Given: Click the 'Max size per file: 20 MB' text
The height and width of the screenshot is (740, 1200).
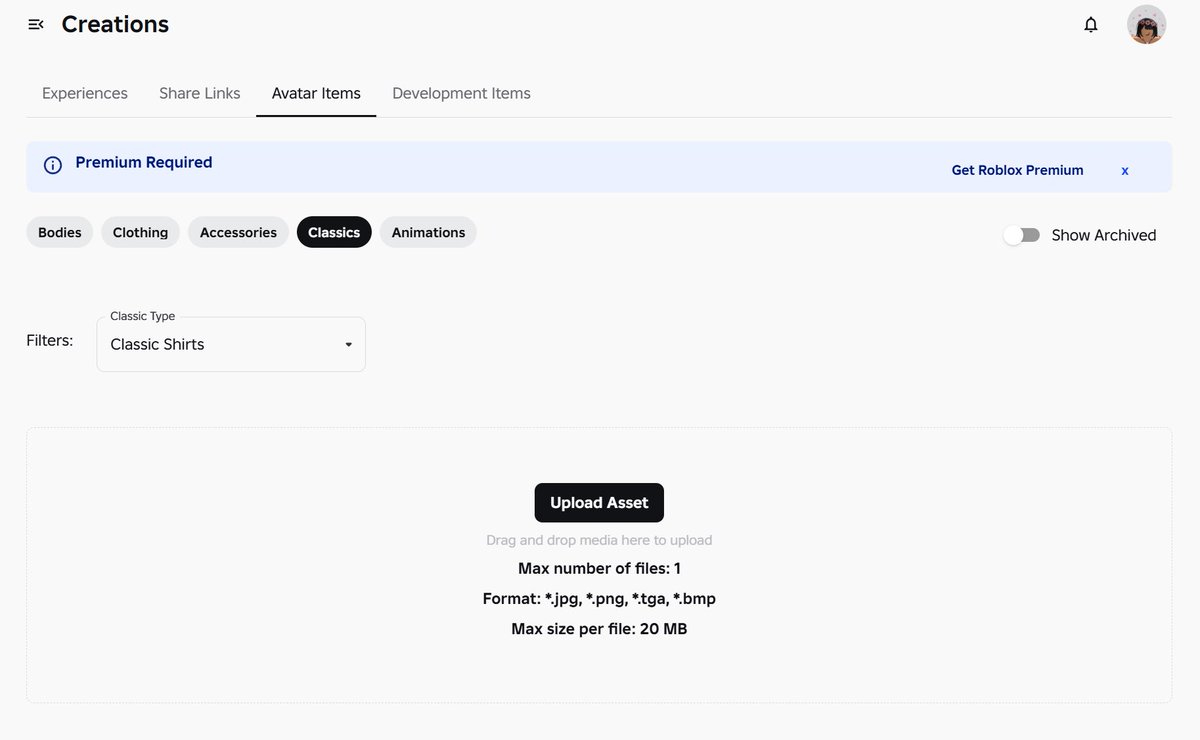Looking at the screenshot, I should (x=599, y=629).
